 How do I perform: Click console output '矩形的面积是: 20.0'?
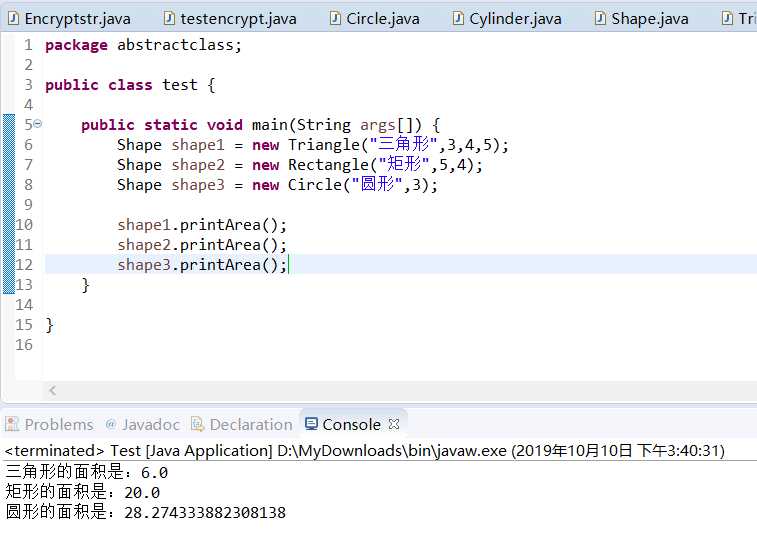coord(83,492)
